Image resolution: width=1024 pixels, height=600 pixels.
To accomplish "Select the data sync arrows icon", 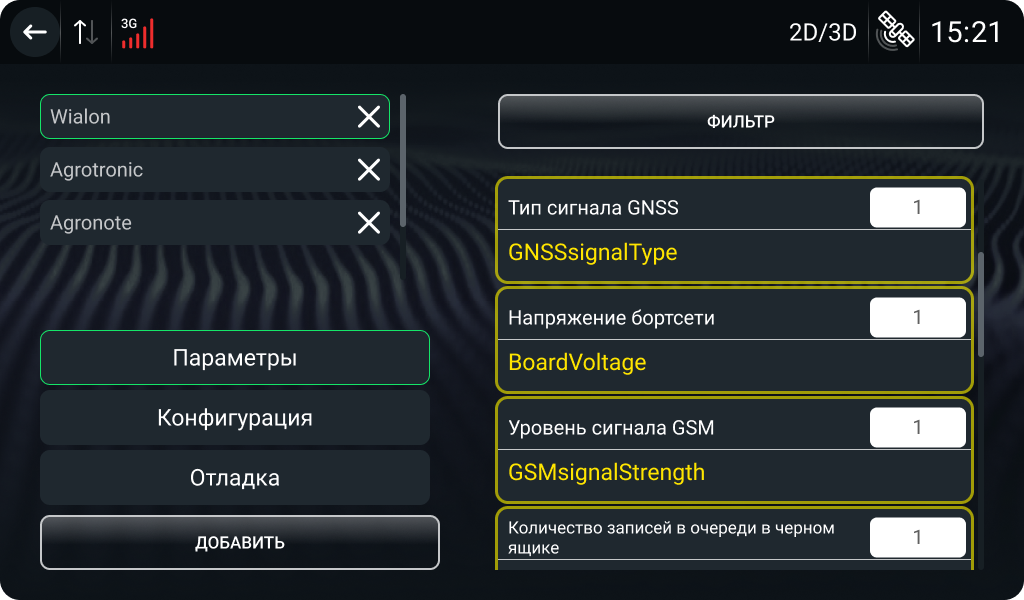I will (84, 31).
